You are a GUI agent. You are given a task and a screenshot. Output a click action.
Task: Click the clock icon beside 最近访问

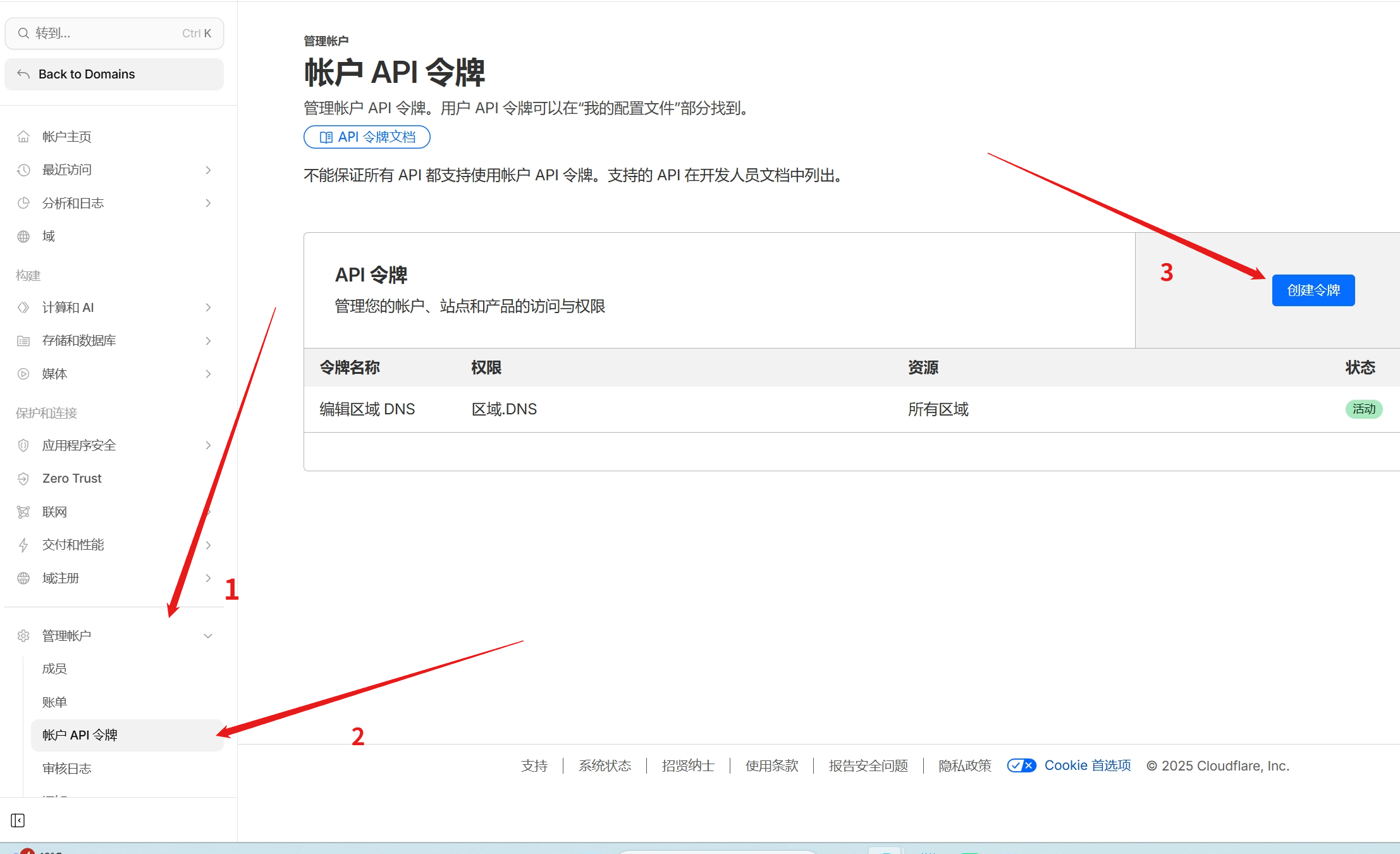(23, 170)
